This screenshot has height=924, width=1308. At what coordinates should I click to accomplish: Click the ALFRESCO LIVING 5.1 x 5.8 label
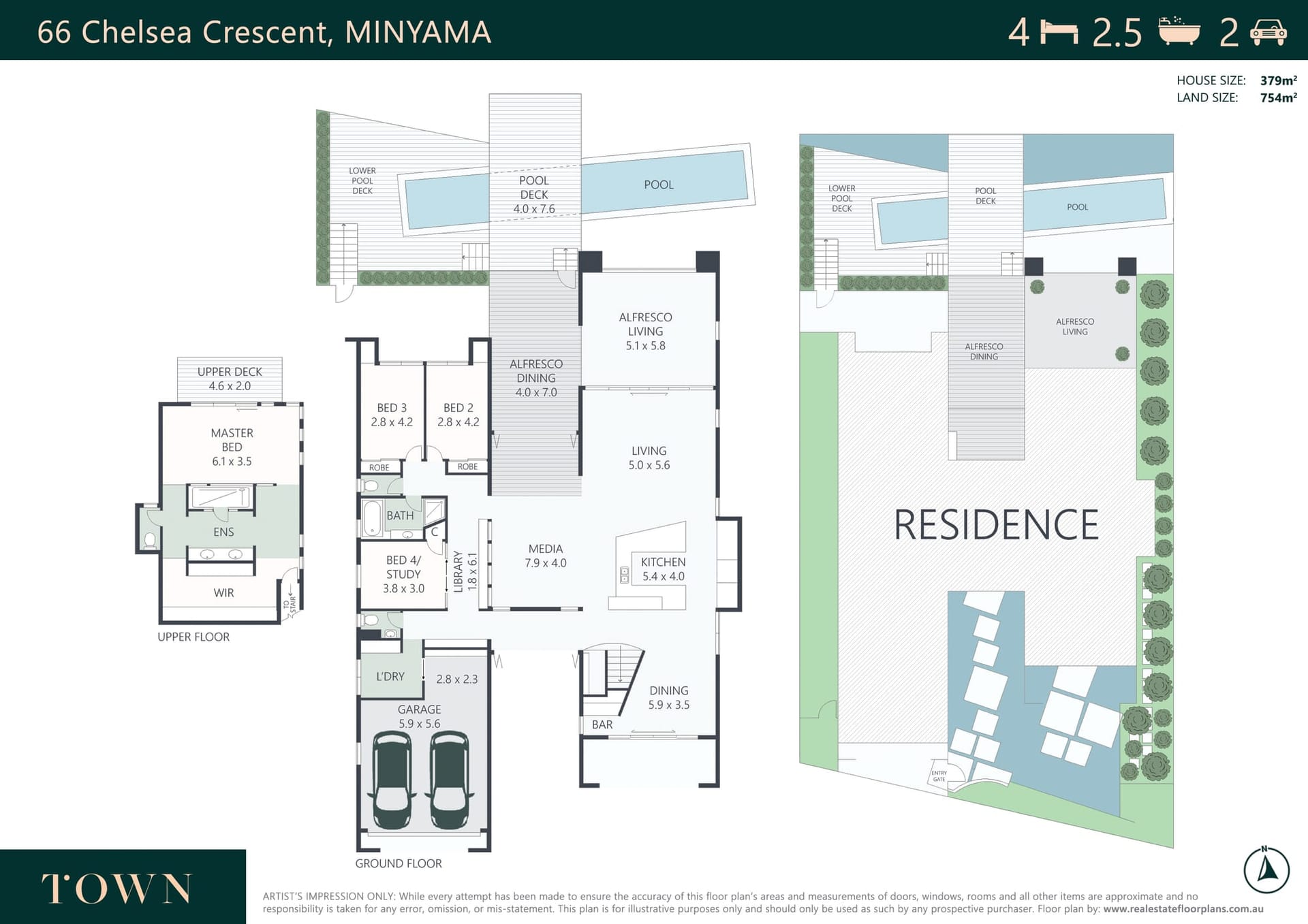pyautogui.click(x=645, y=331)
